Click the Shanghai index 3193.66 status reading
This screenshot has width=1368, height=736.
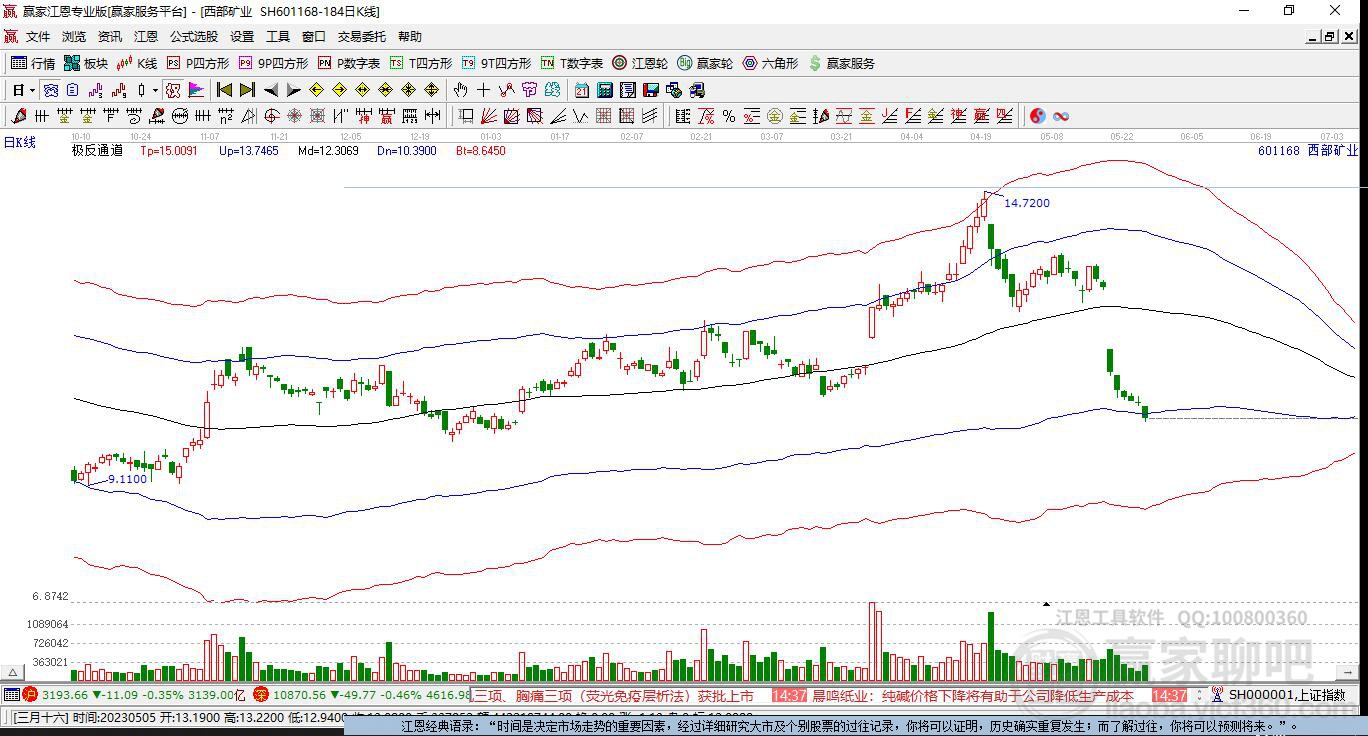pos(65,695)
